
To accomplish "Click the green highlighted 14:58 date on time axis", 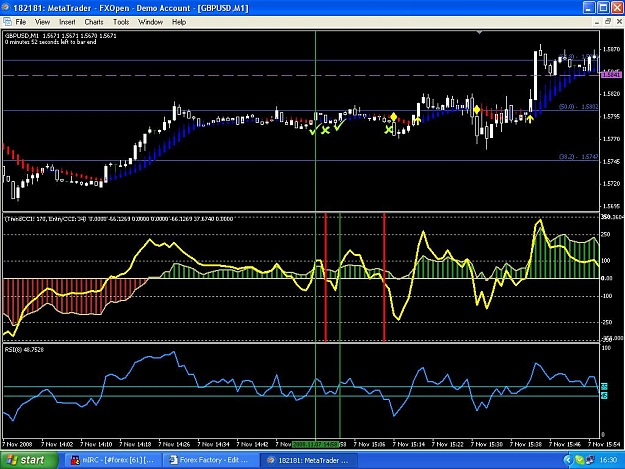I will point(315,444).
